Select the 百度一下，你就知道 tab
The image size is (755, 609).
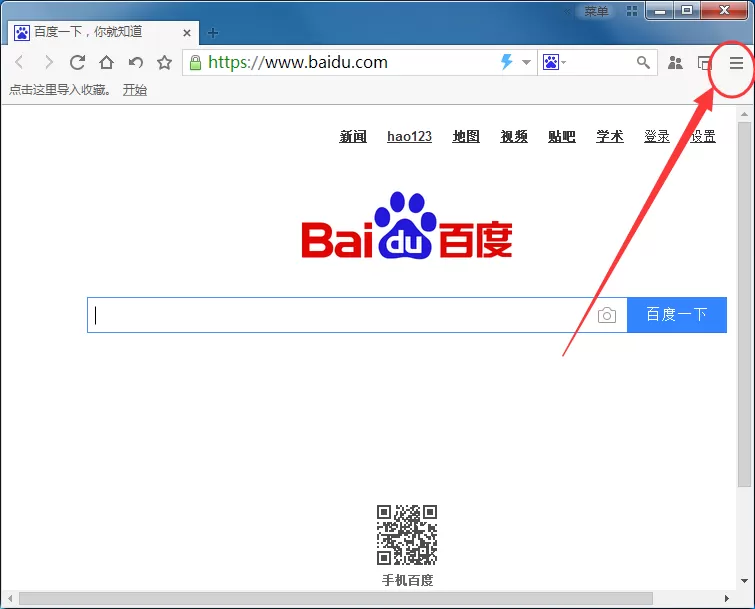pyautogui.click(x=104, y=32)
